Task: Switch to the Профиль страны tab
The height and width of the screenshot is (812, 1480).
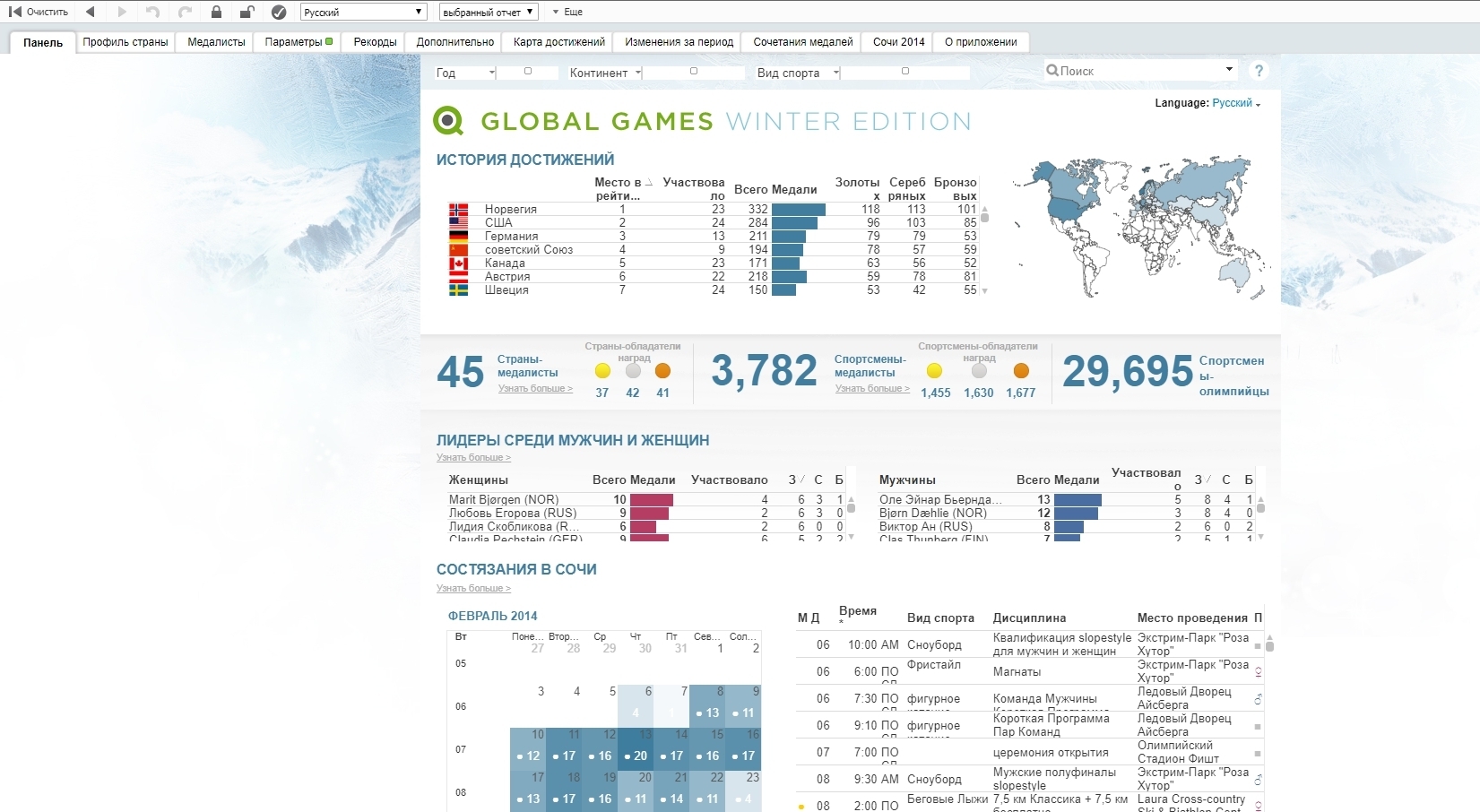Action: coord(125,42)
